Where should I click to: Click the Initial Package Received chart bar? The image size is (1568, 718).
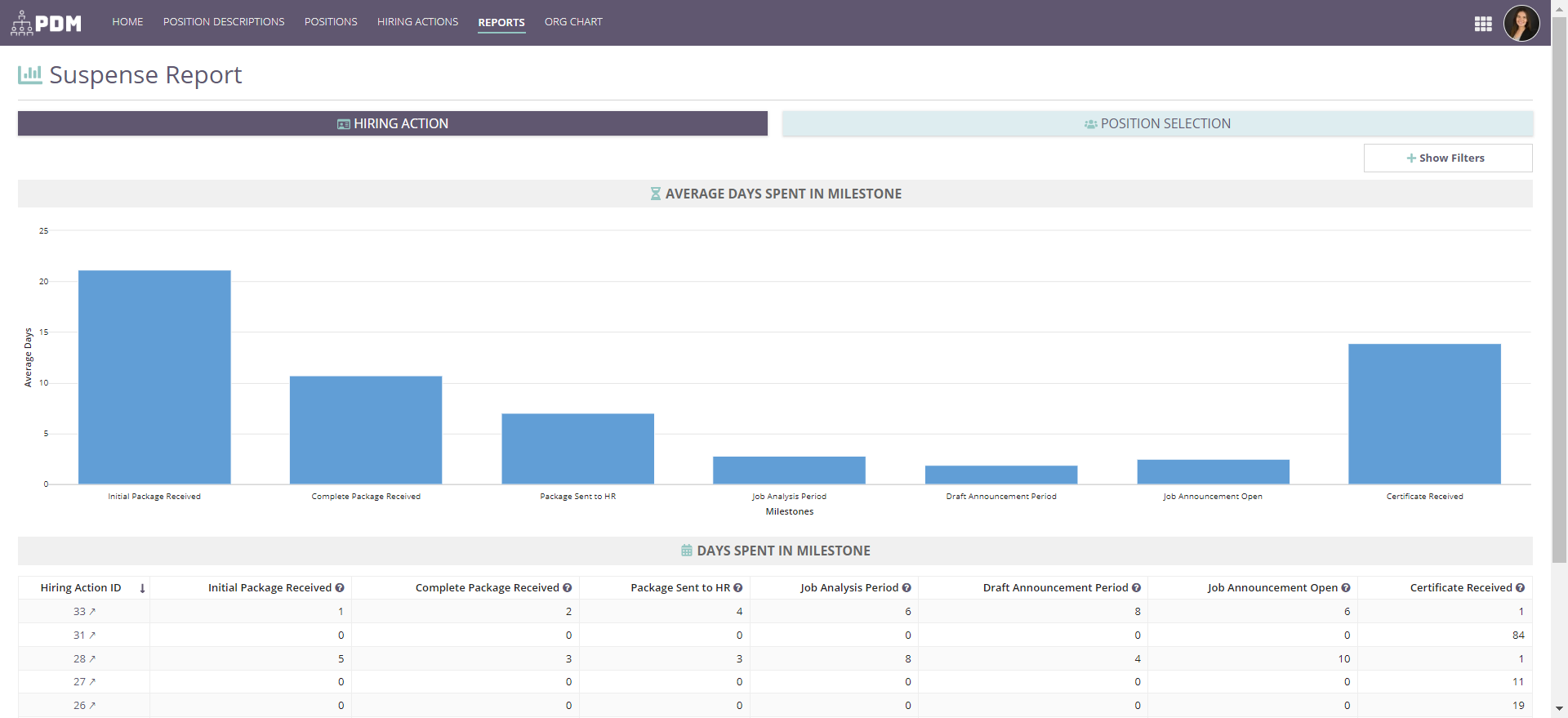(154, 377)
